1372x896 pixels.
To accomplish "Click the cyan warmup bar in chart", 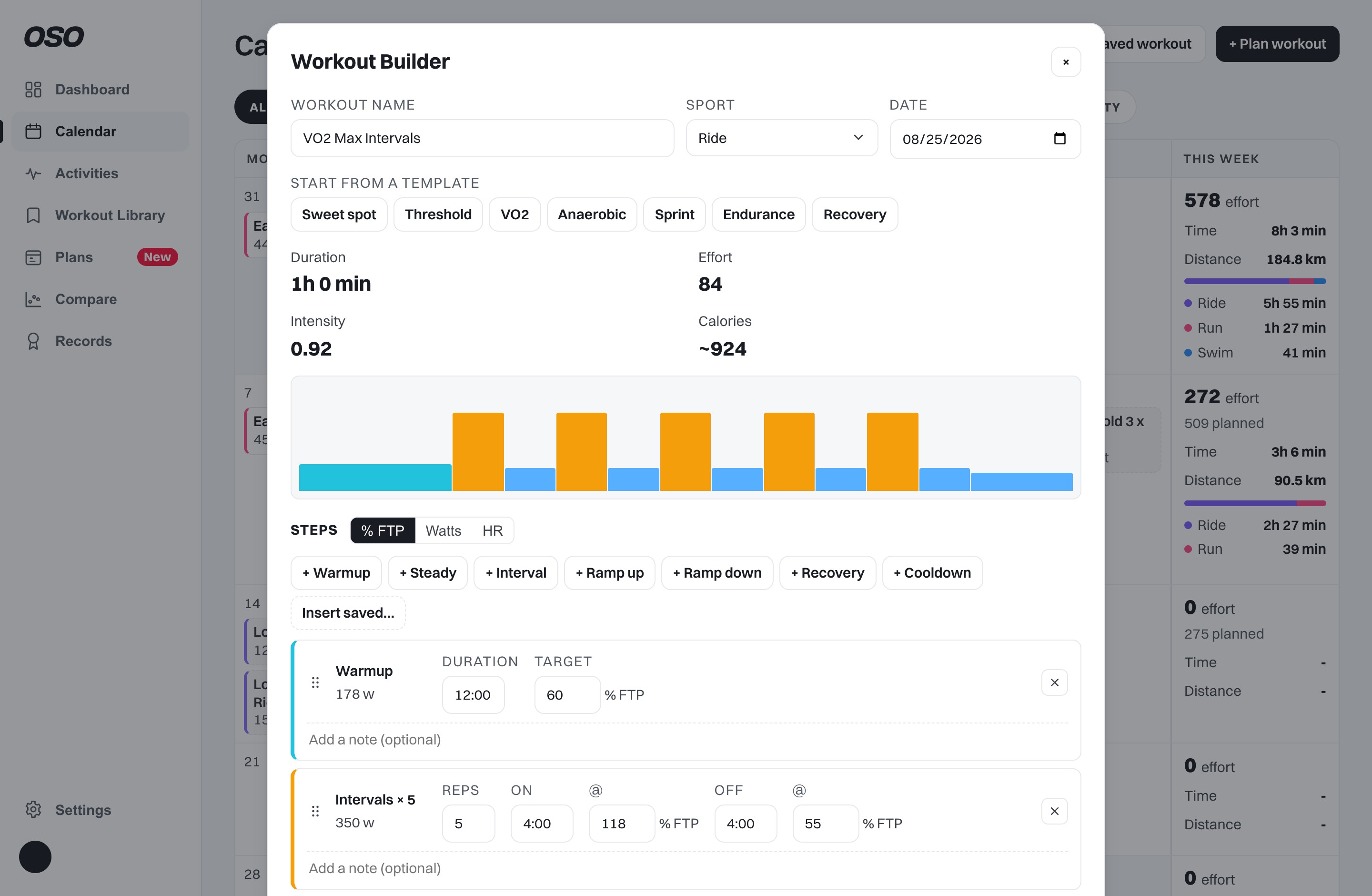I will click(375, 478).
